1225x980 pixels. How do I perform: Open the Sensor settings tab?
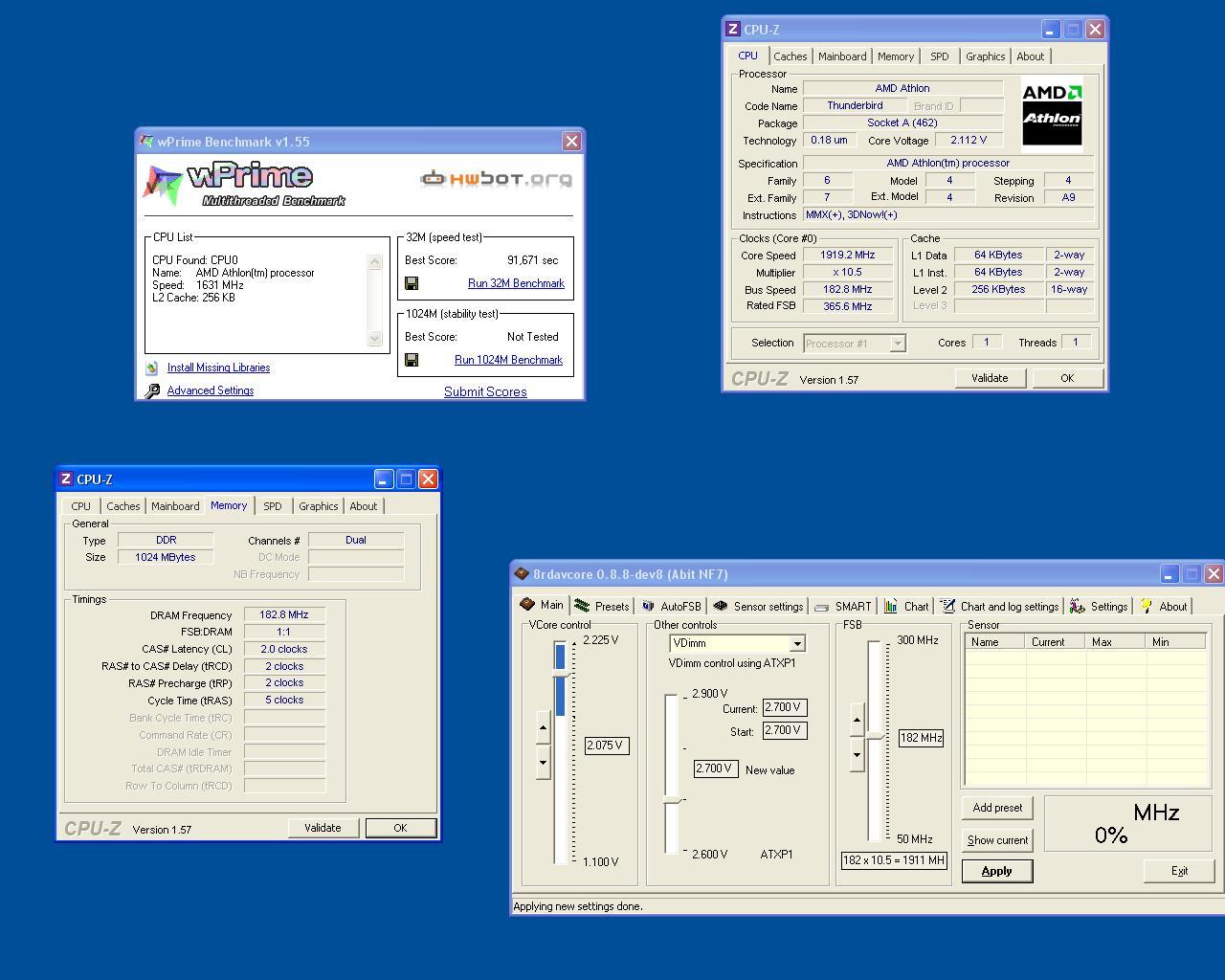pyautogui.click(x=759, y=606)
